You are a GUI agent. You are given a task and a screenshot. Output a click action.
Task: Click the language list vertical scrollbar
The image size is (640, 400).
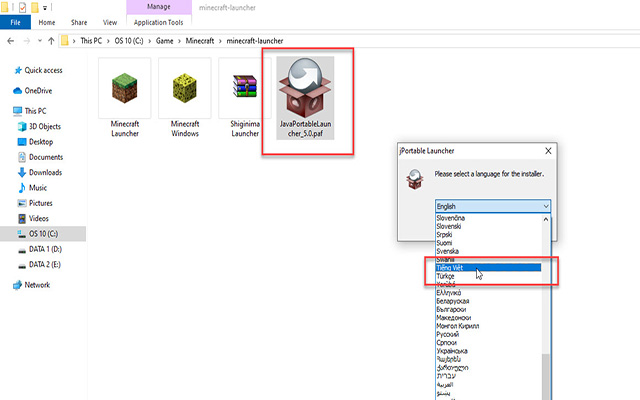point(546,300)
